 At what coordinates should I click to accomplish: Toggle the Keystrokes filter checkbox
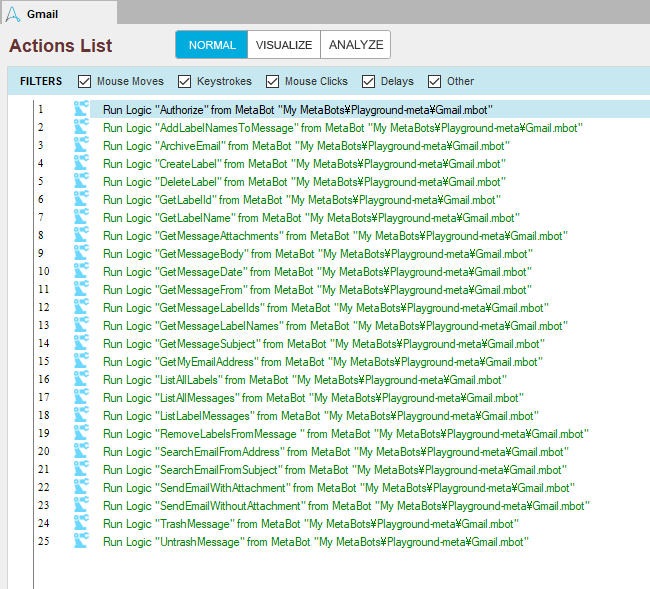[x=186, y=81]
